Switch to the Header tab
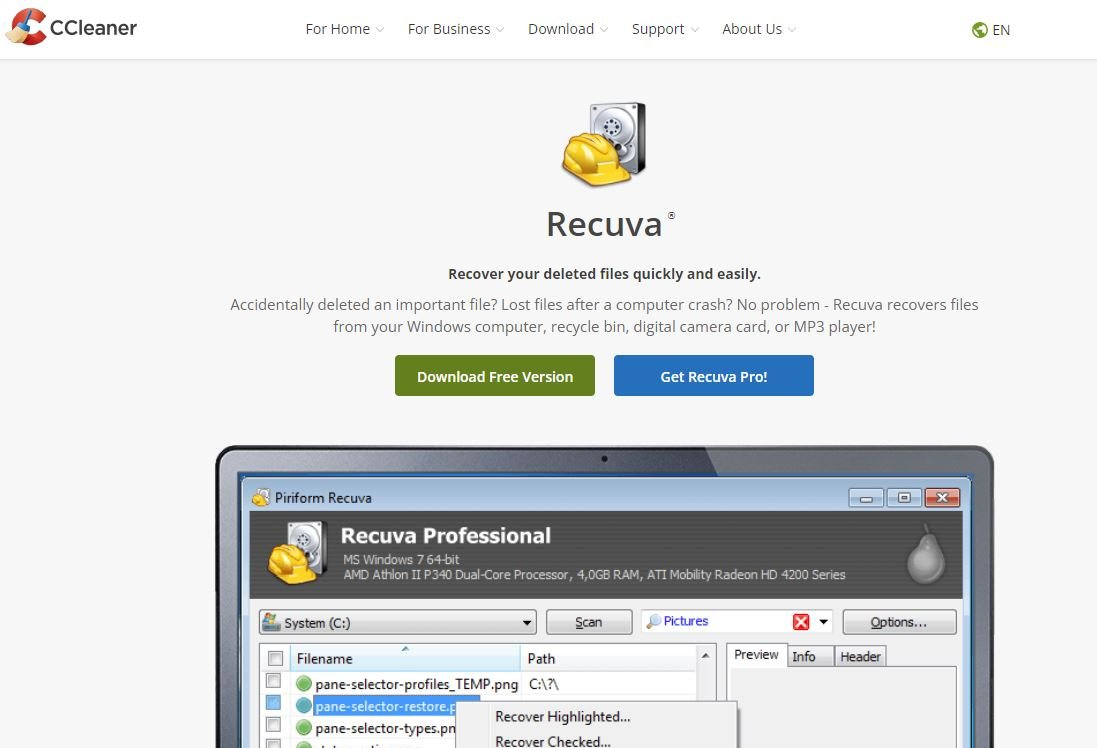This screenshot has height=748, width=1097. click(861, 656)
